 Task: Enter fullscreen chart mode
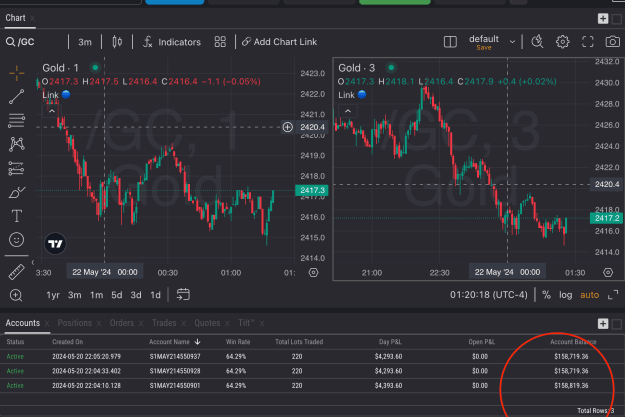coord(588,41)
